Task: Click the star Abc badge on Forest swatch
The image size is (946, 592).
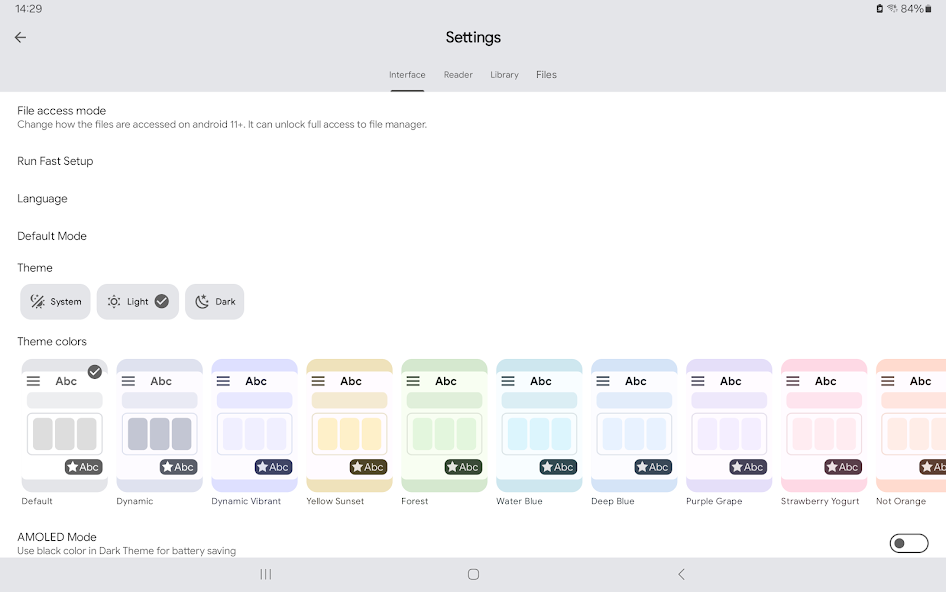Action: coord(462,466)
